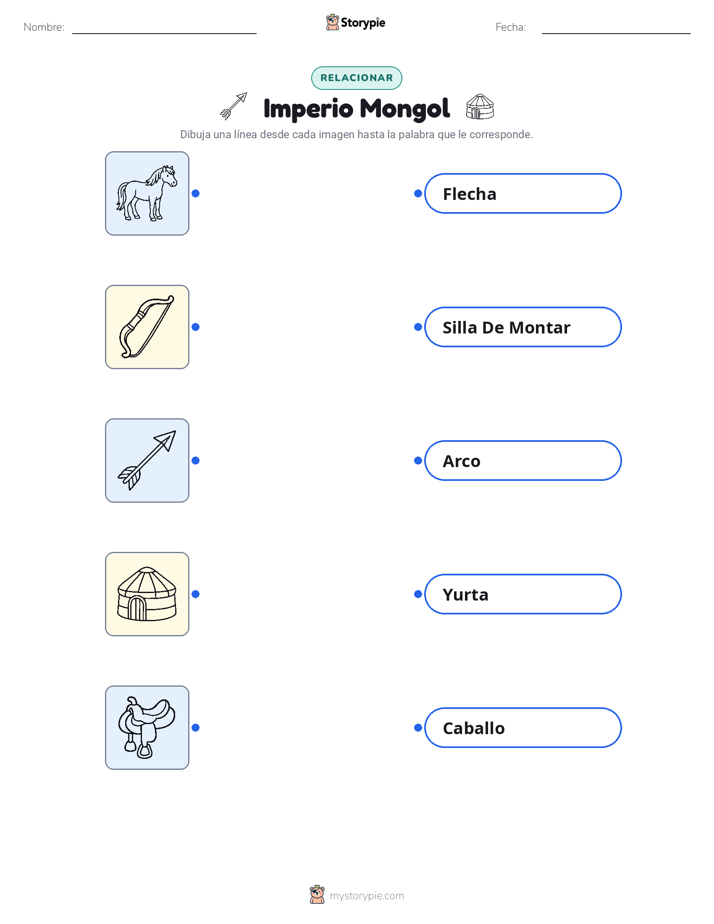Click the small yurt icon beside title
This screenshot has width=714, height=924.
(x=480, y=107)
